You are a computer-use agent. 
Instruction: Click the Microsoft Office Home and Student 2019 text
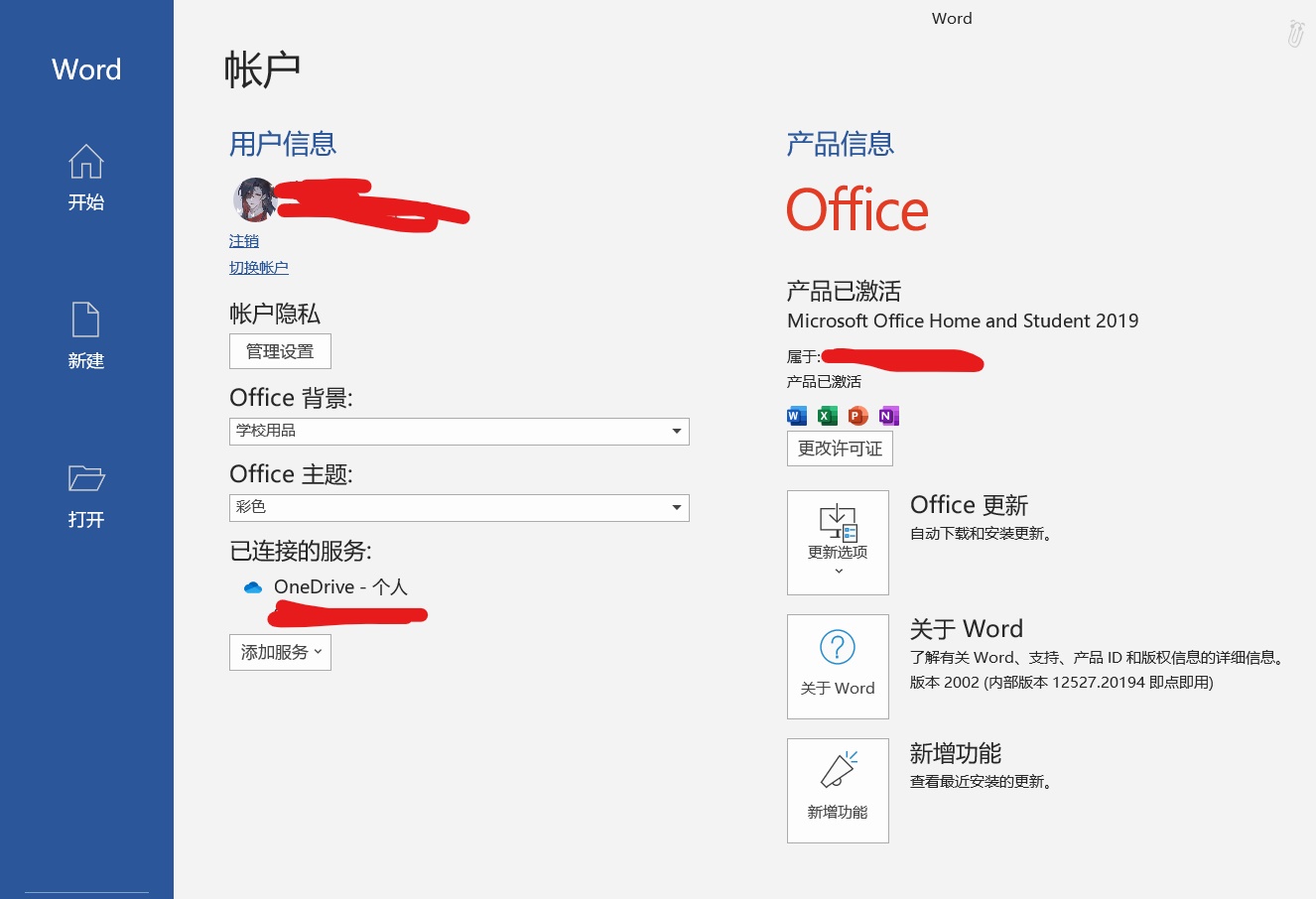point(963,321)
